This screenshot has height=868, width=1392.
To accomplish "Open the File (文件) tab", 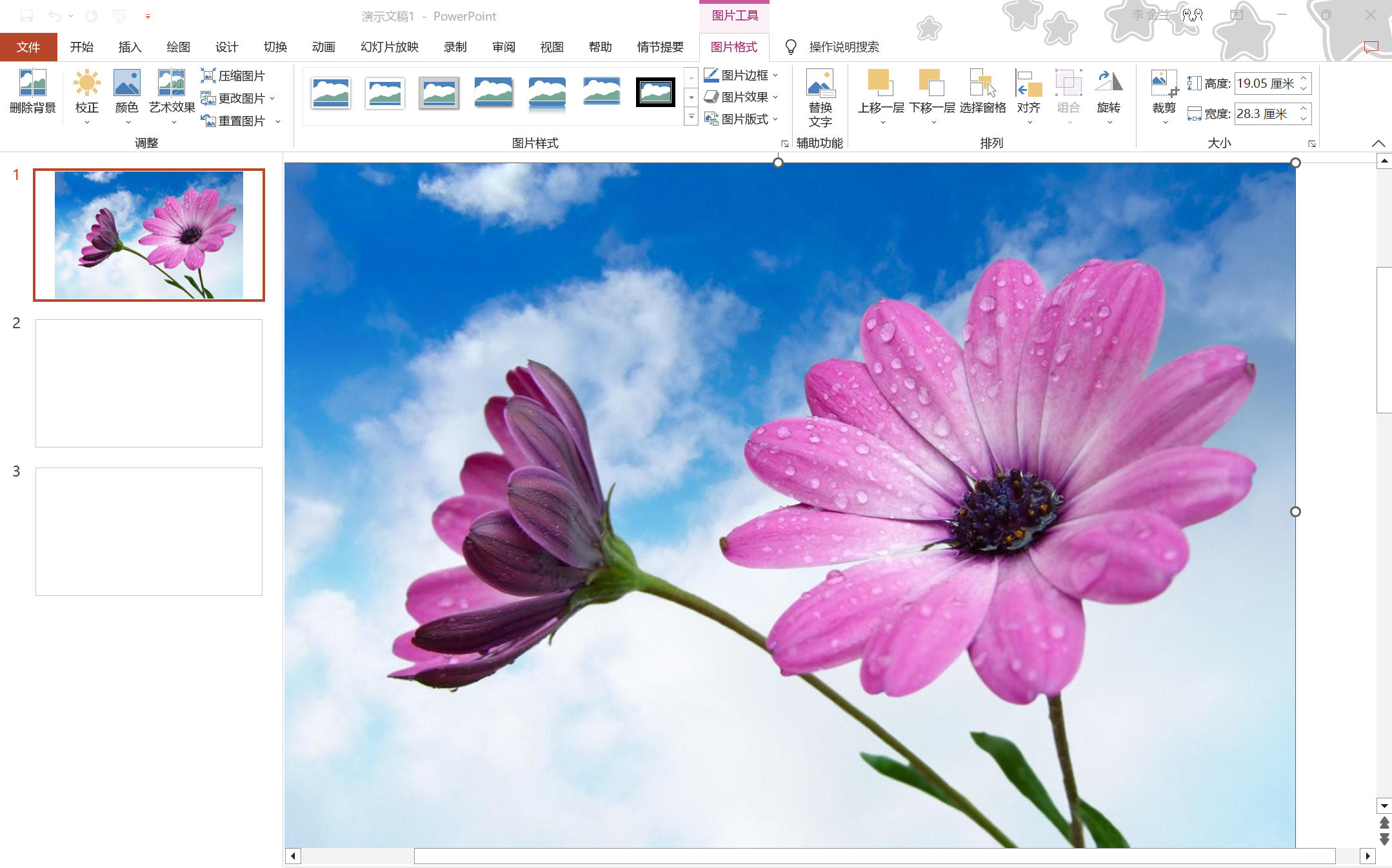I will (x=28, y=47).
